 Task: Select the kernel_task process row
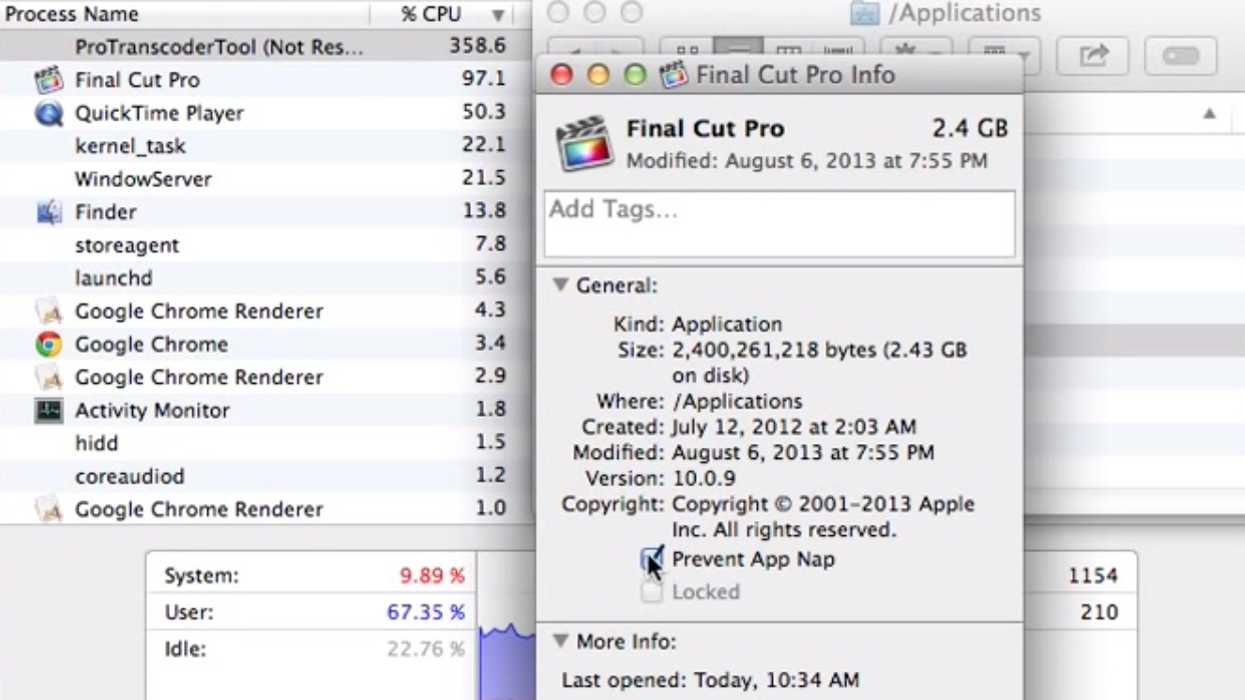(266, 146)
